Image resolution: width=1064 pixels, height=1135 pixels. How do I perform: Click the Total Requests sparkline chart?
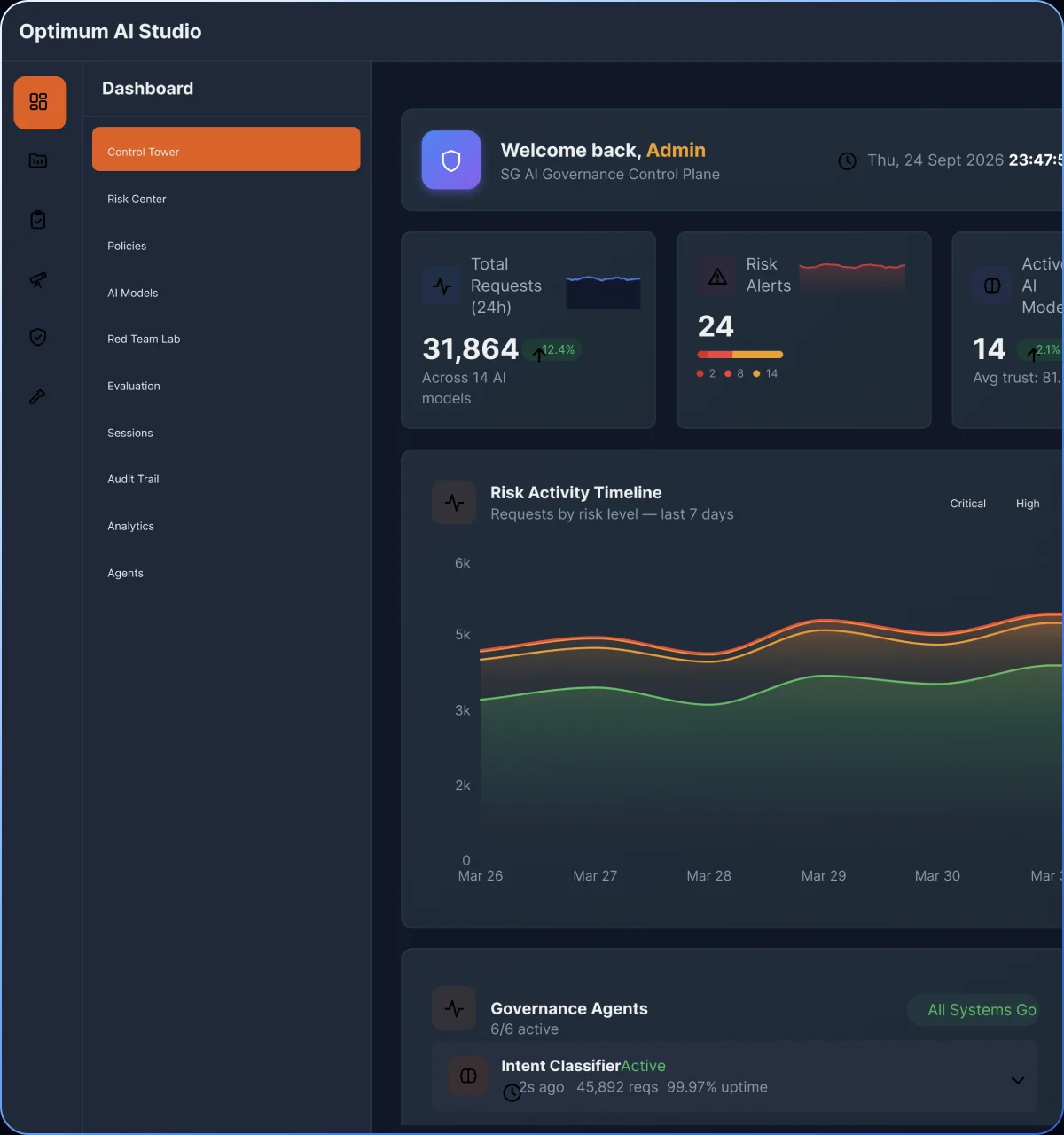click(x=603, y=291)
